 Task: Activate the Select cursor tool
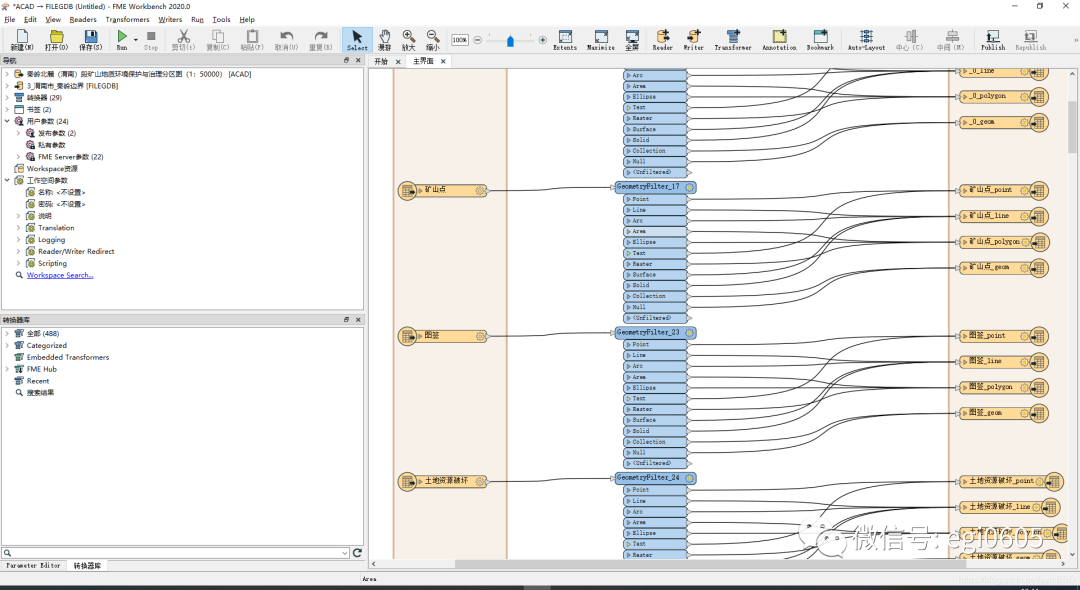pos(357,38)
